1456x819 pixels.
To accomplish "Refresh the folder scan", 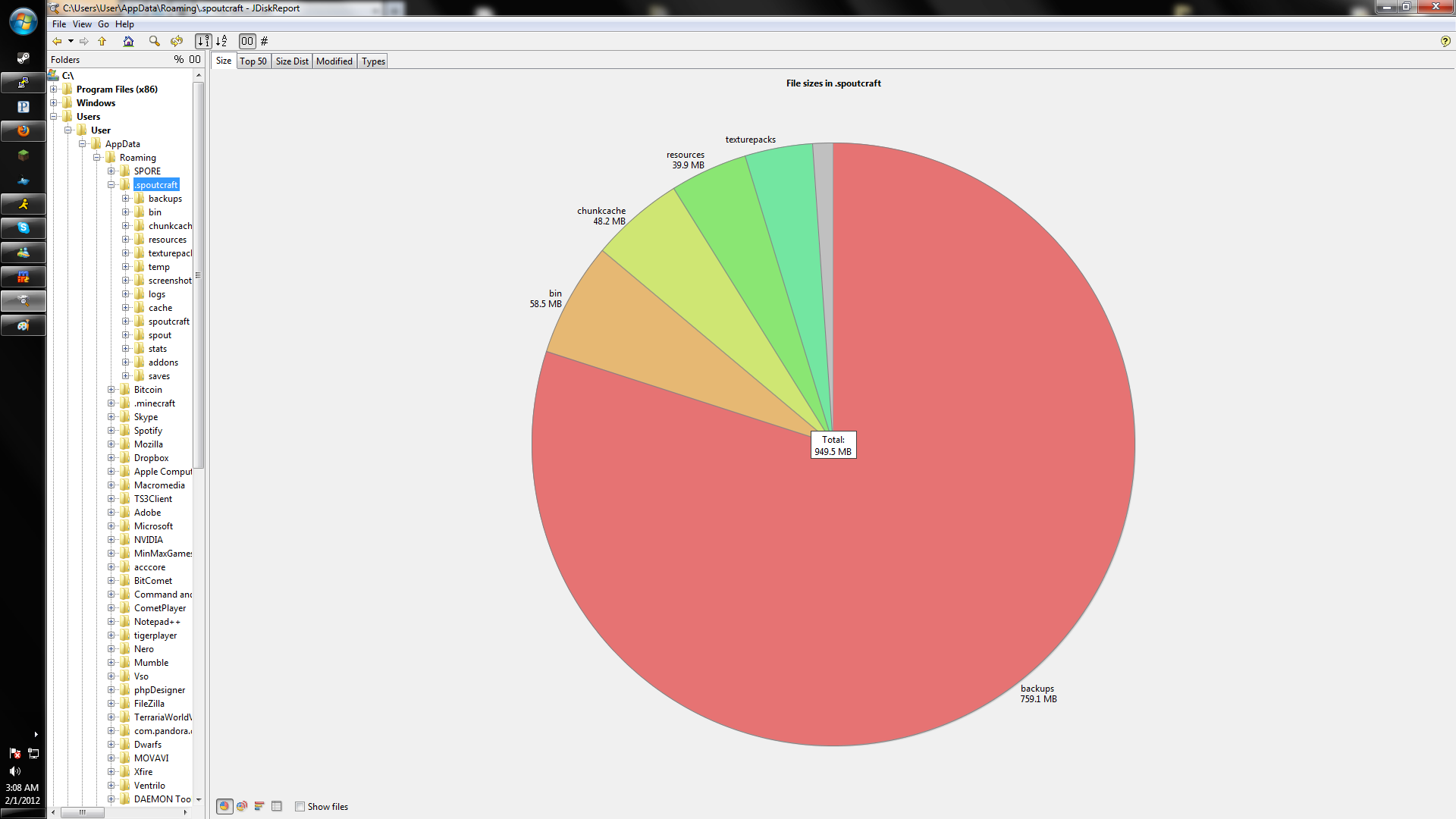I will click(177, 41).
